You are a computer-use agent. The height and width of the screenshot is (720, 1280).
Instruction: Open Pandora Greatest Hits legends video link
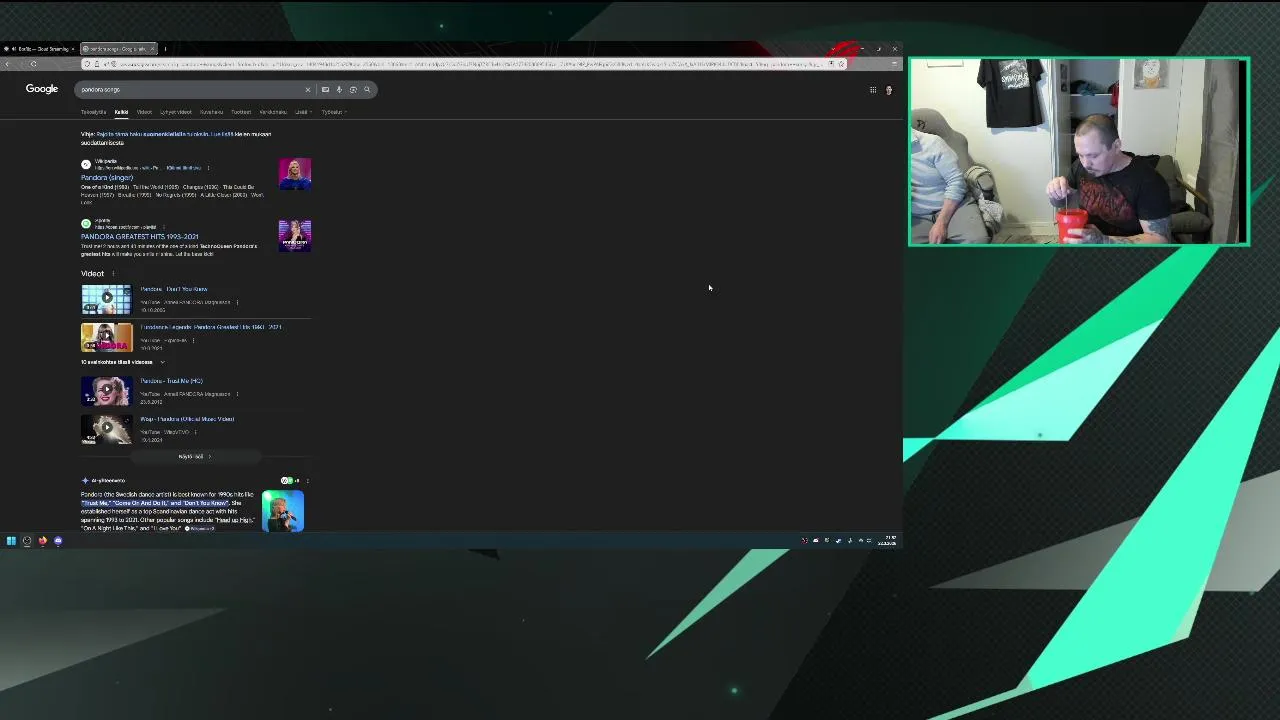click(x=211, y=327)
